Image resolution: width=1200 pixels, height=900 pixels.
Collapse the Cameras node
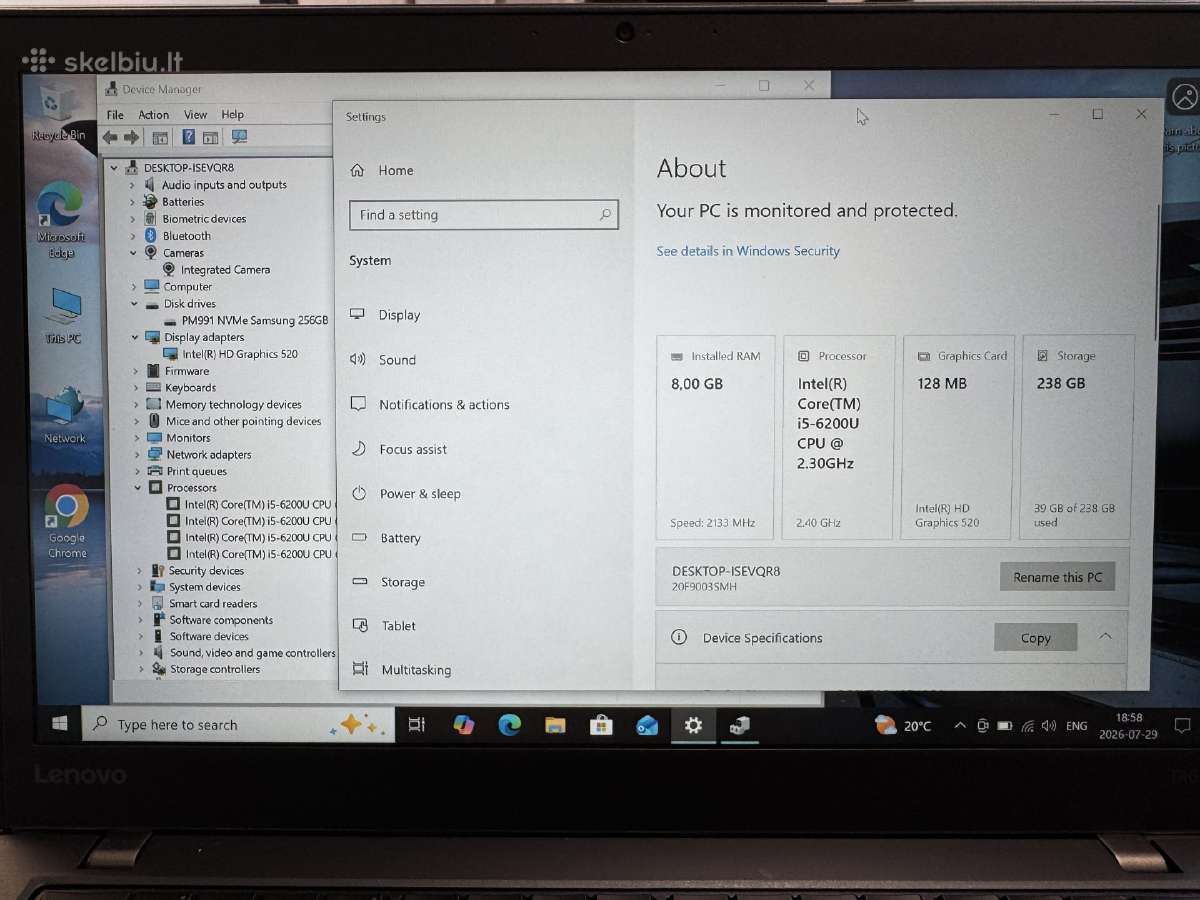[x=133, y=253]
